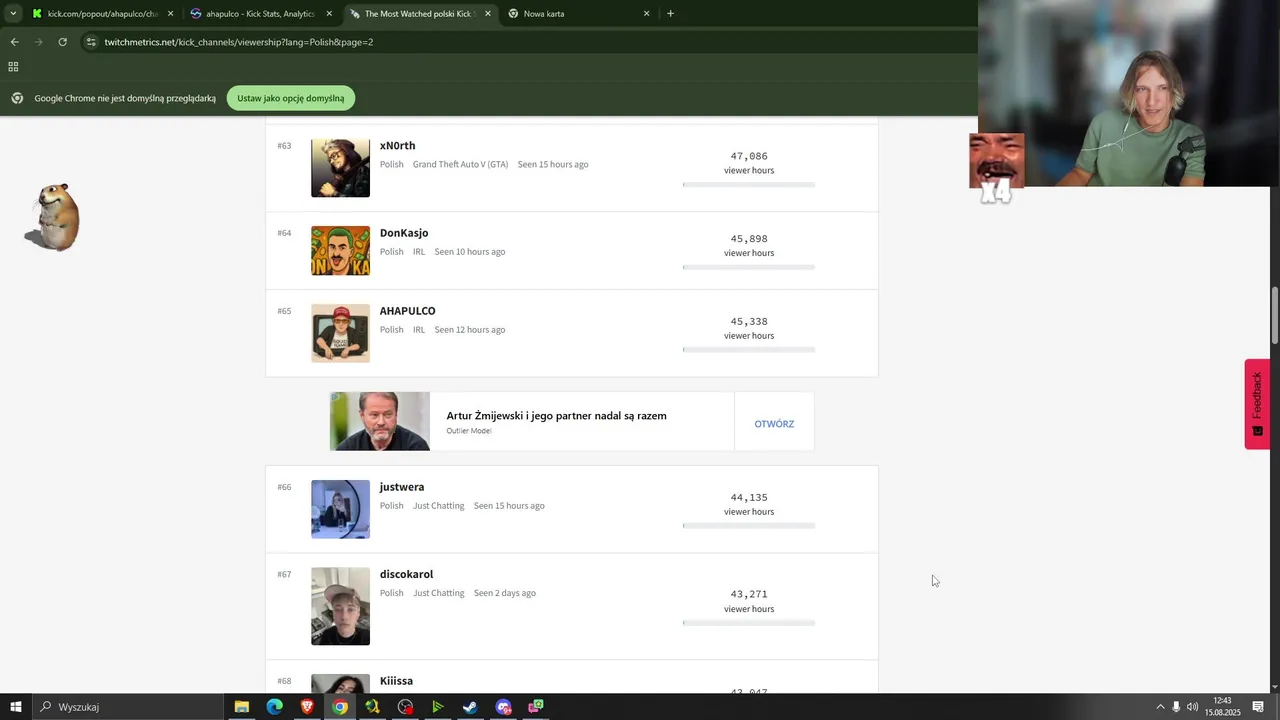Open the red Feedback side tab

pos(1257,404)
